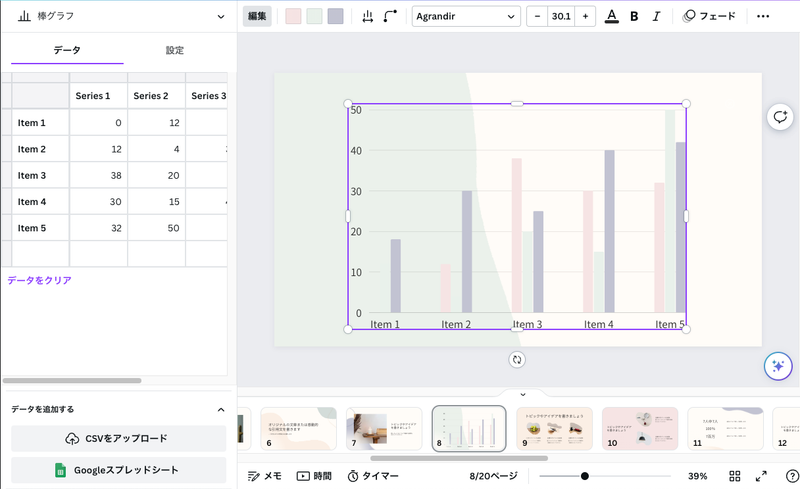Switch to the 設定 tab
800x489 pixels.
coord(174,50)
